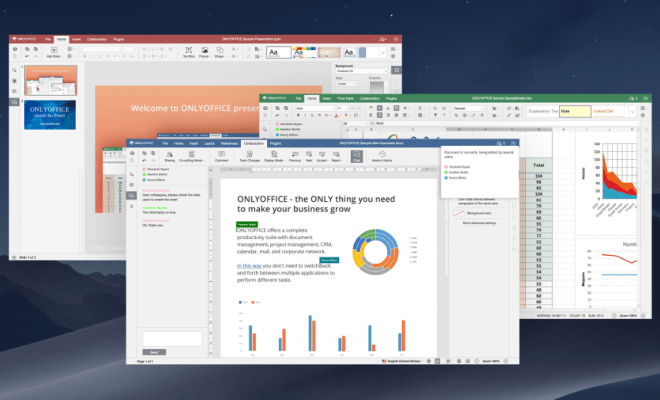The image size is (660, 400).
Task: Open the Plugins tab in presentation window
Action: click(x=119, y=40)
